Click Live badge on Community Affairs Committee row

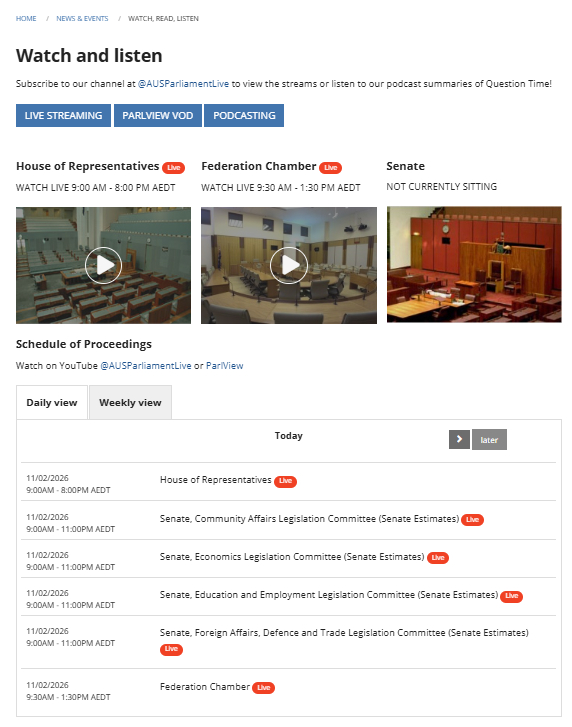tap(472, 520)
